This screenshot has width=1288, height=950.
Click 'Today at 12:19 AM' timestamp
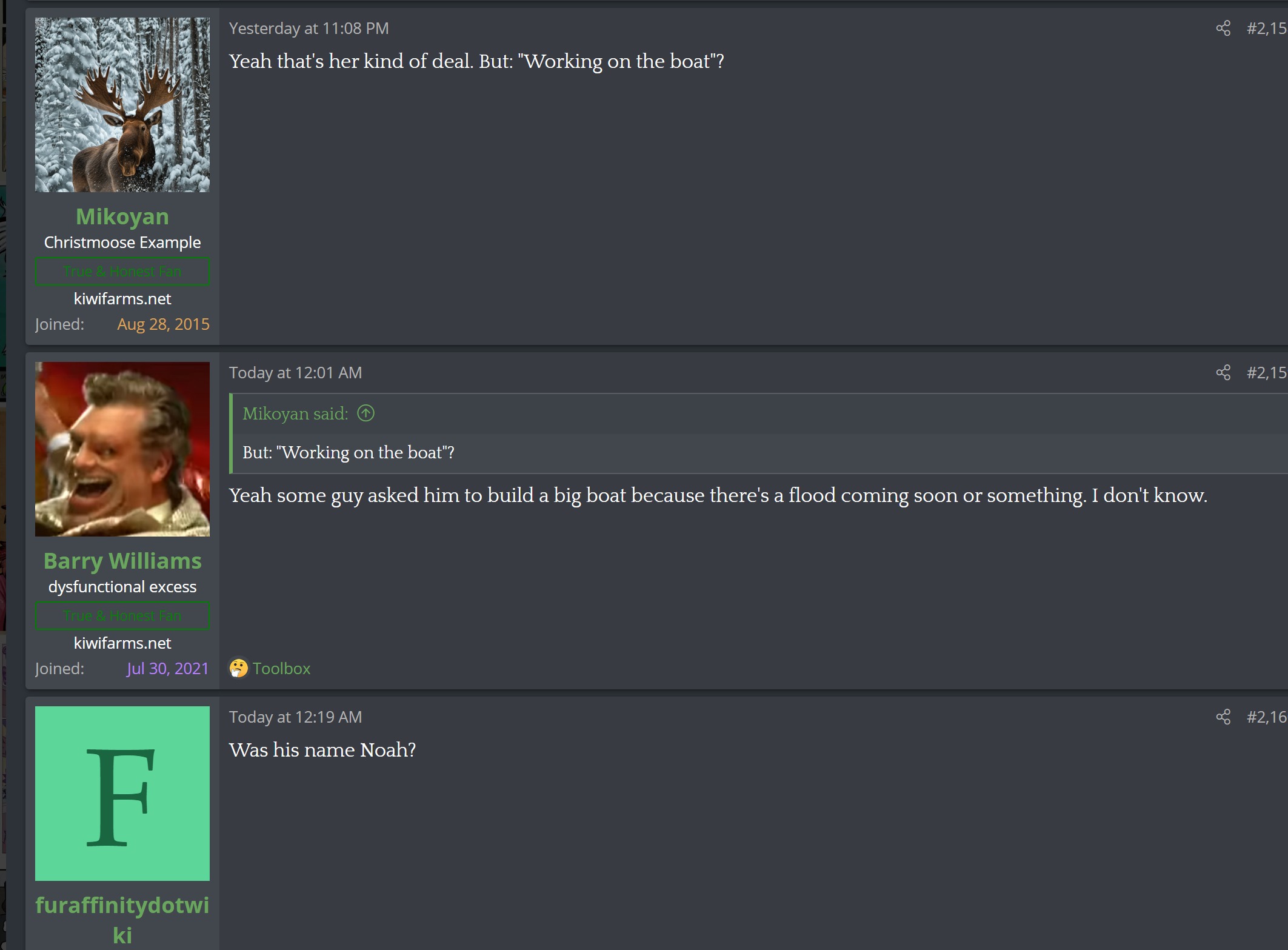coord(295,717)
